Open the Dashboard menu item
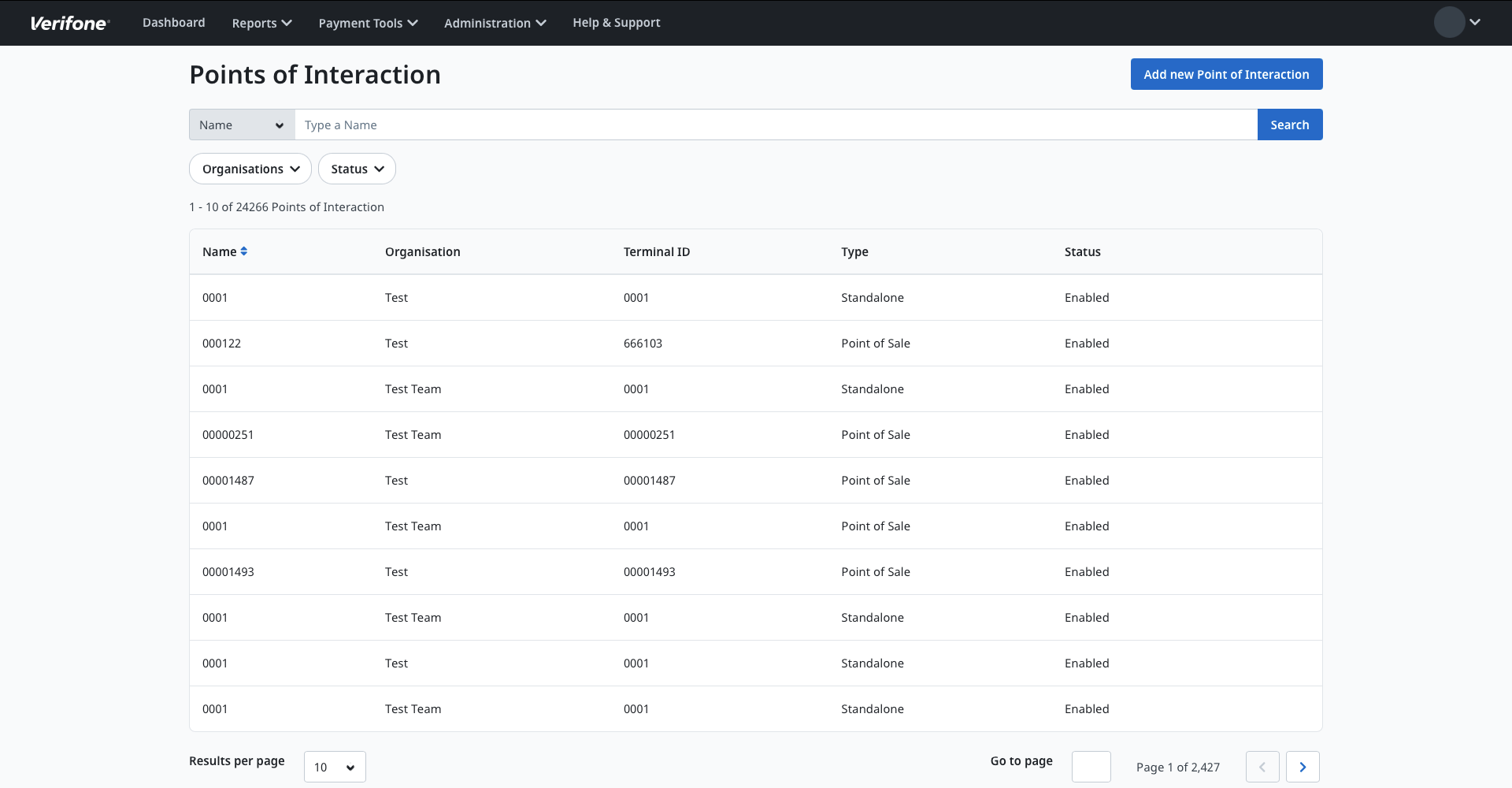 click(173, 23)
